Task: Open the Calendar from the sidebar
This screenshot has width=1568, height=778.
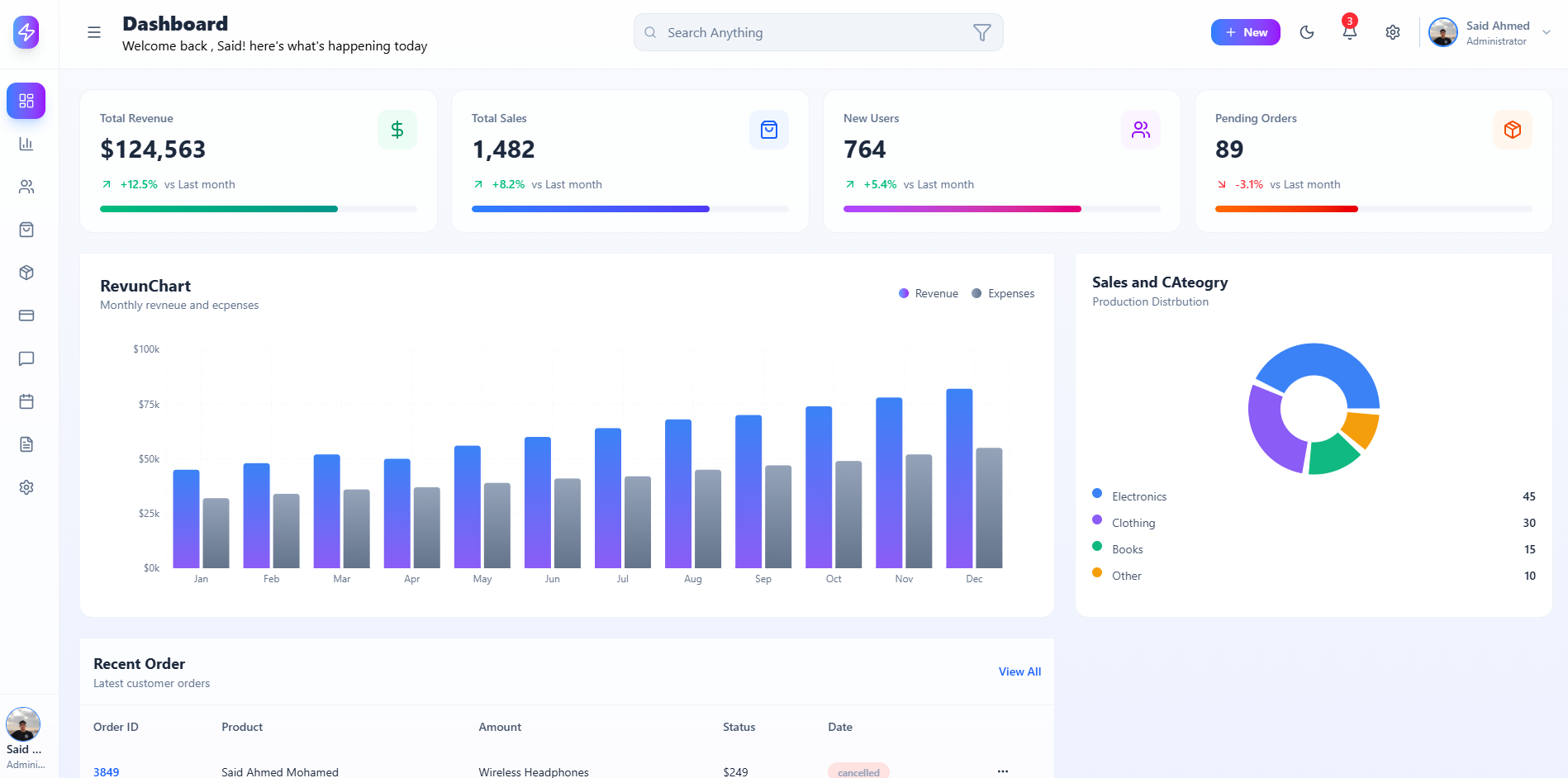Action: 26,401
